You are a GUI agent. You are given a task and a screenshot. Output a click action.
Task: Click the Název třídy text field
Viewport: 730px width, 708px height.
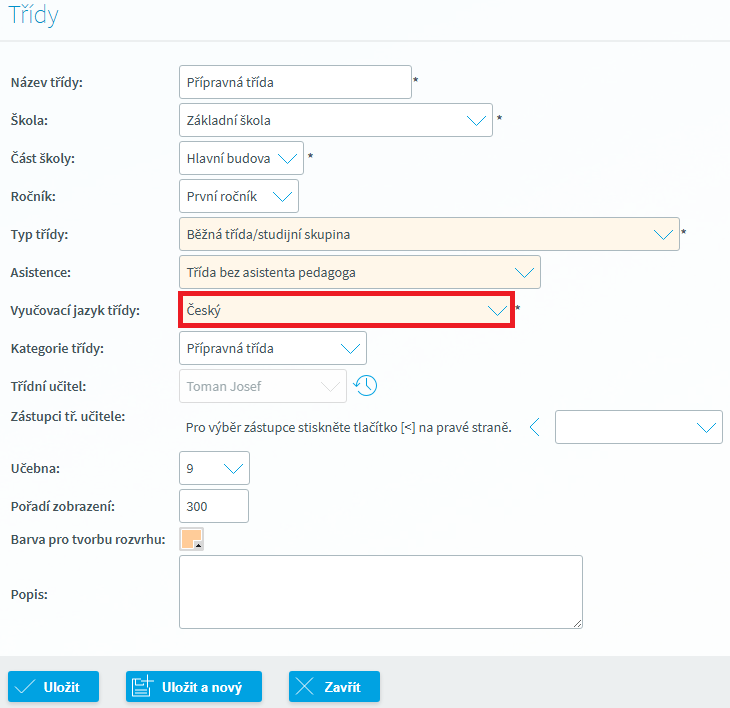(x=295, y=82)
